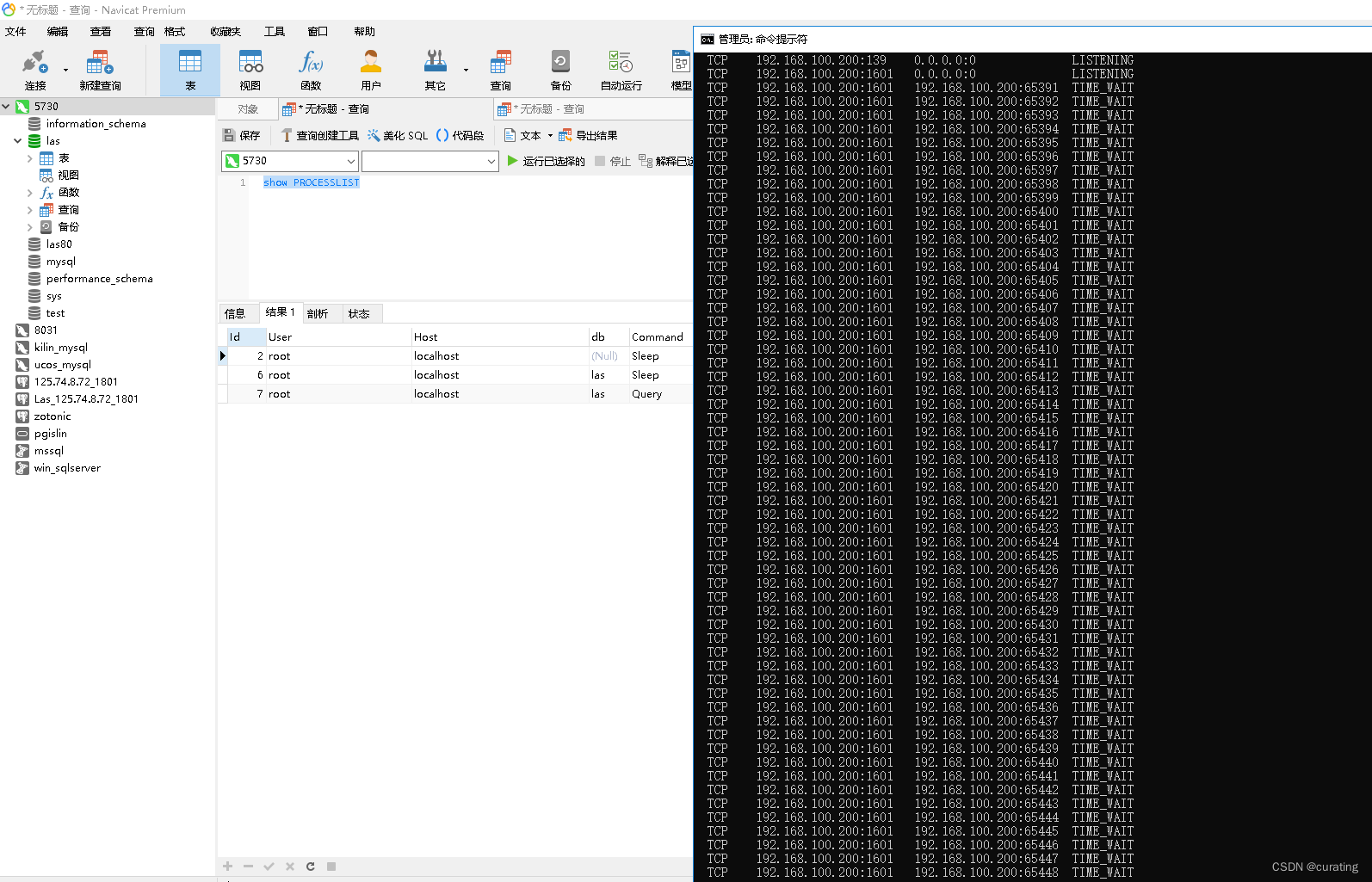
Task: Click the Function (函数) toolbar icon
Action: click(311, 70)
